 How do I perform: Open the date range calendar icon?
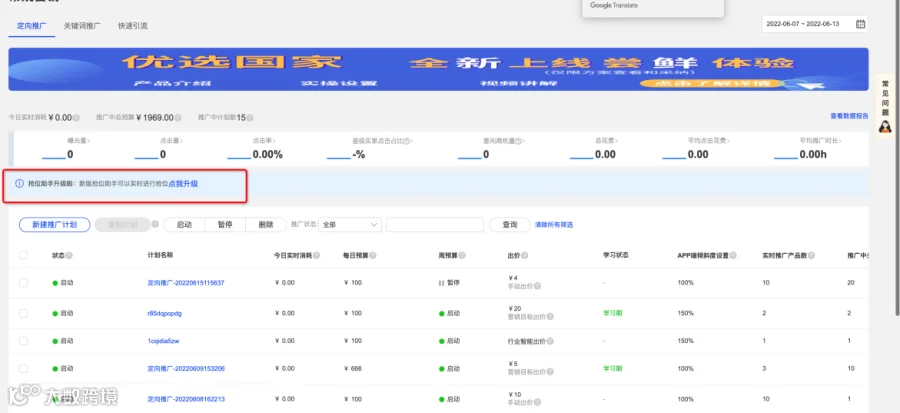click(x=860, y=24)
